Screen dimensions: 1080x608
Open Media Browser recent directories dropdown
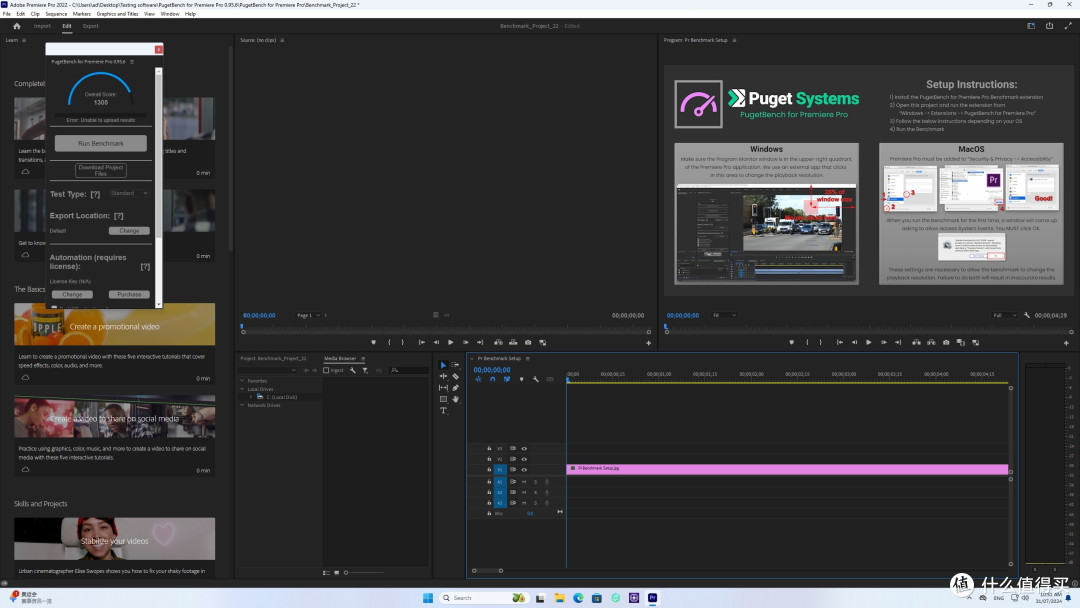tap(268, 370)
